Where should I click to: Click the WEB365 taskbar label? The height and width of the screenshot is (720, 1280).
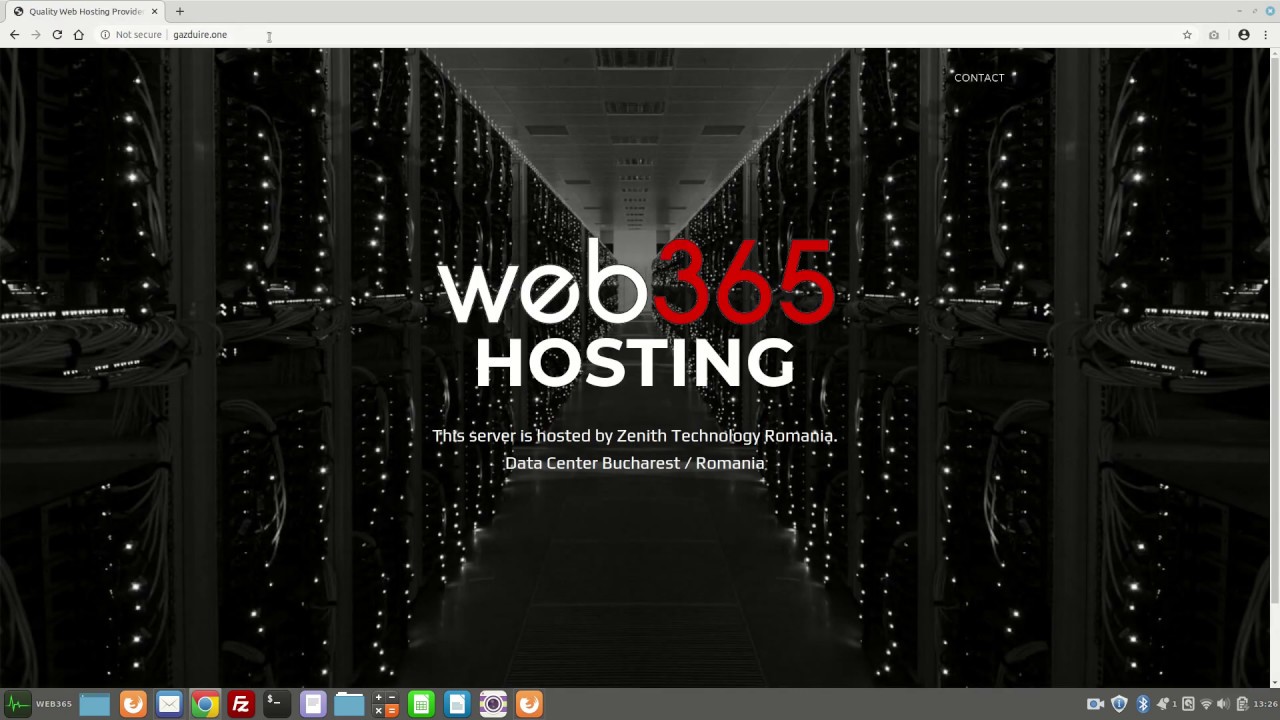pyautogui.click(x=54, y=704)
